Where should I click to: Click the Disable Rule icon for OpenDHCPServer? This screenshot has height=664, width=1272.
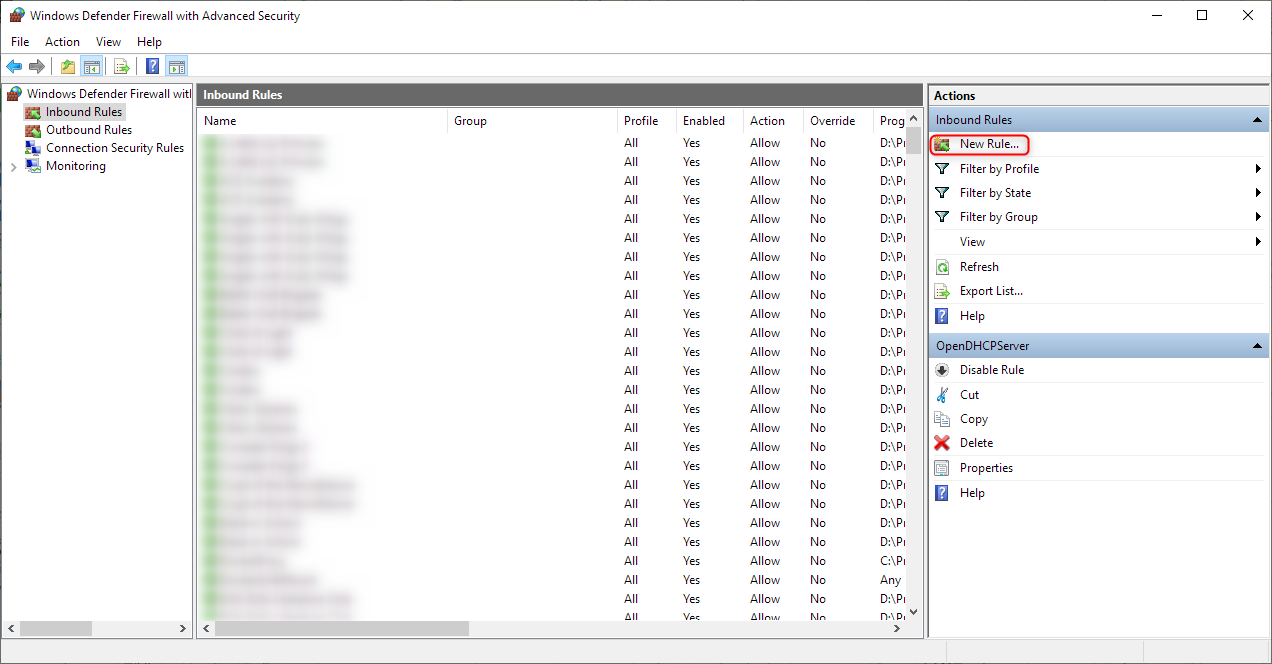coord(941,369)
